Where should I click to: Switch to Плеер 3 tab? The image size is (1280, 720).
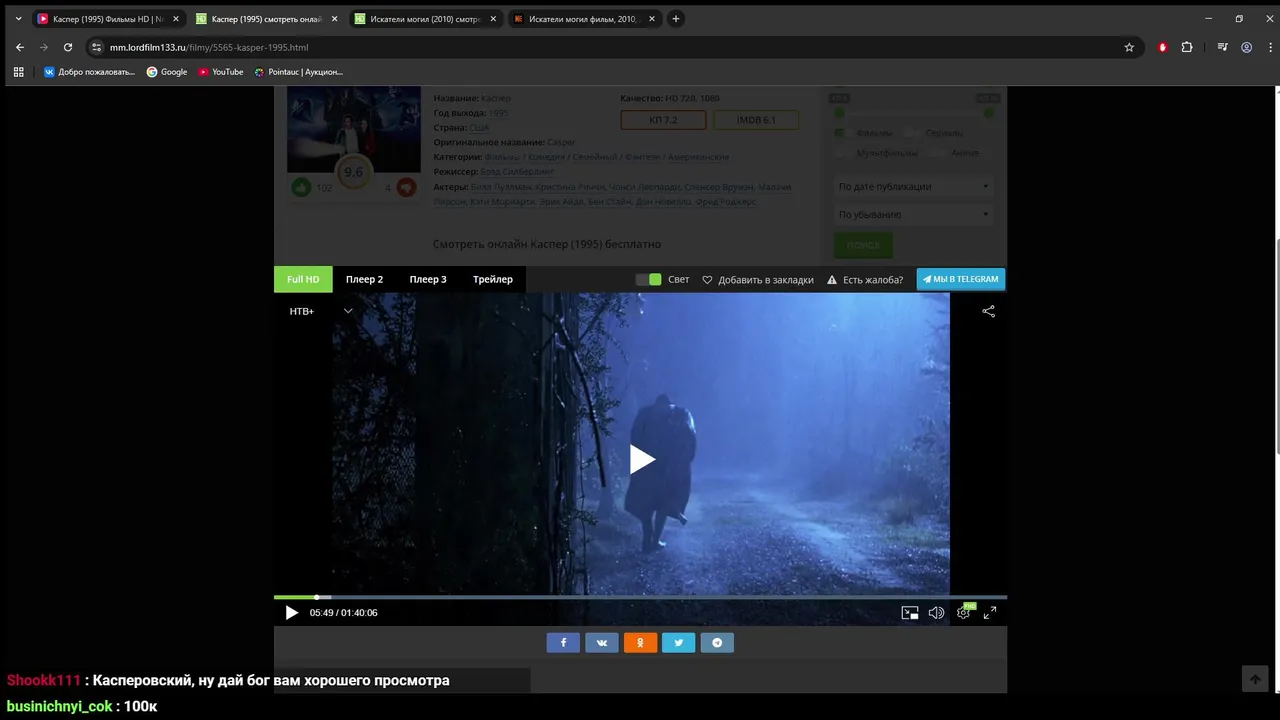tap(428, 279)
